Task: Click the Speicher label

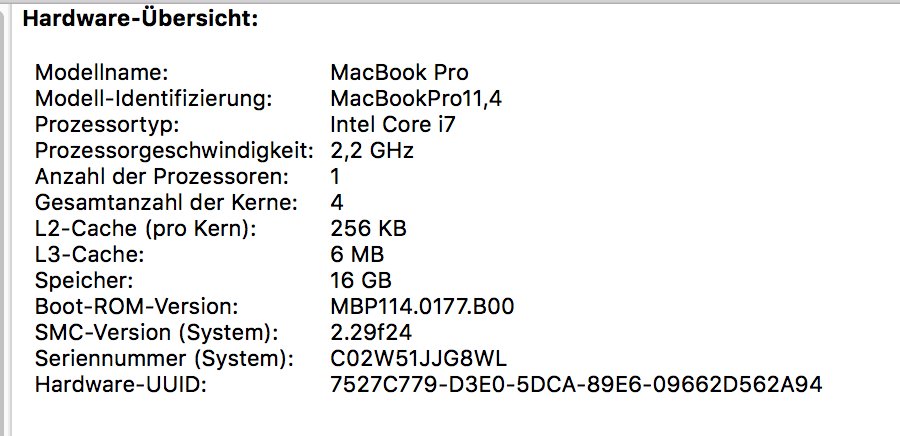Action: [x=83, y=281]
